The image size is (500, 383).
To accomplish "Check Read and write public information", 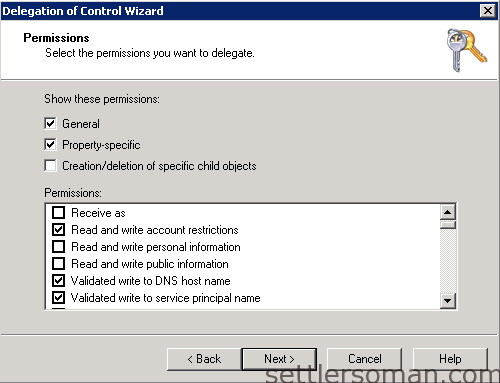I will [59, 264].
